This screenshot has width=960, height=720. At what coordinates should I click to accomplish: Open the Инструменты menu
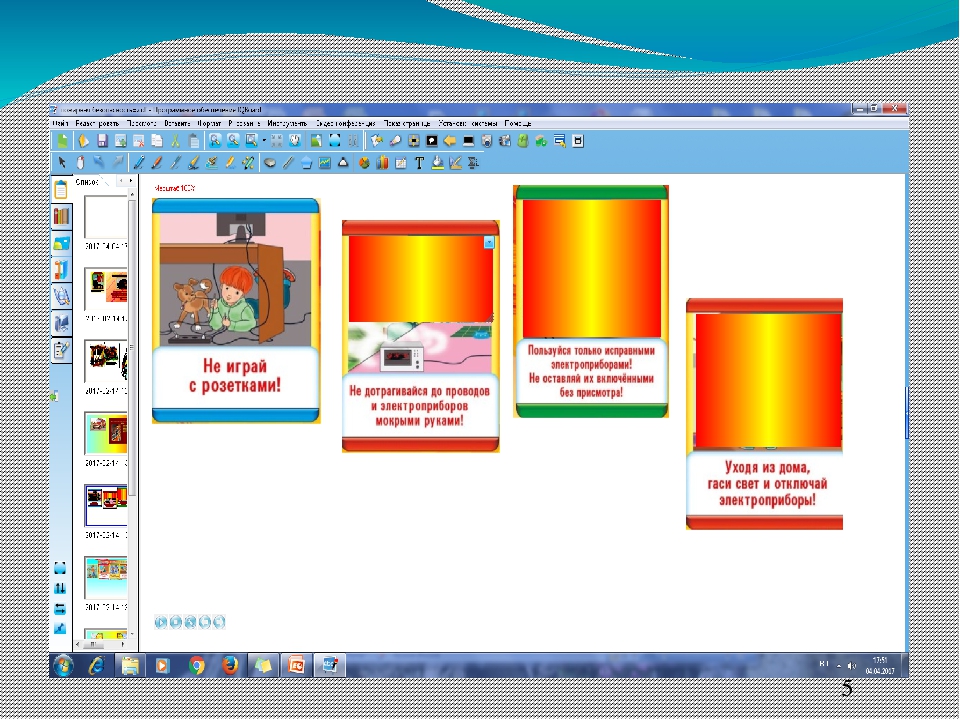click(x=287, y=123)
